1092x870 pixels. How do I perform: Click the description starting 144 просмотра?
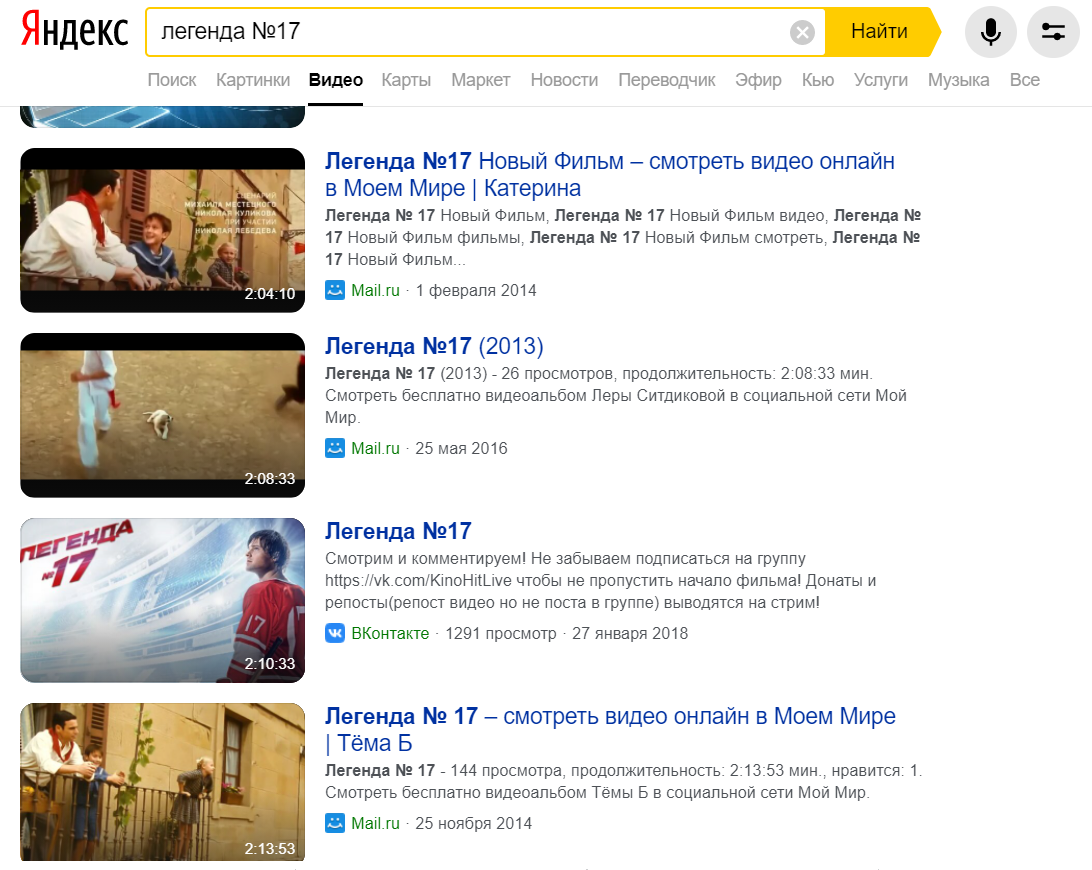click(623, 782)
